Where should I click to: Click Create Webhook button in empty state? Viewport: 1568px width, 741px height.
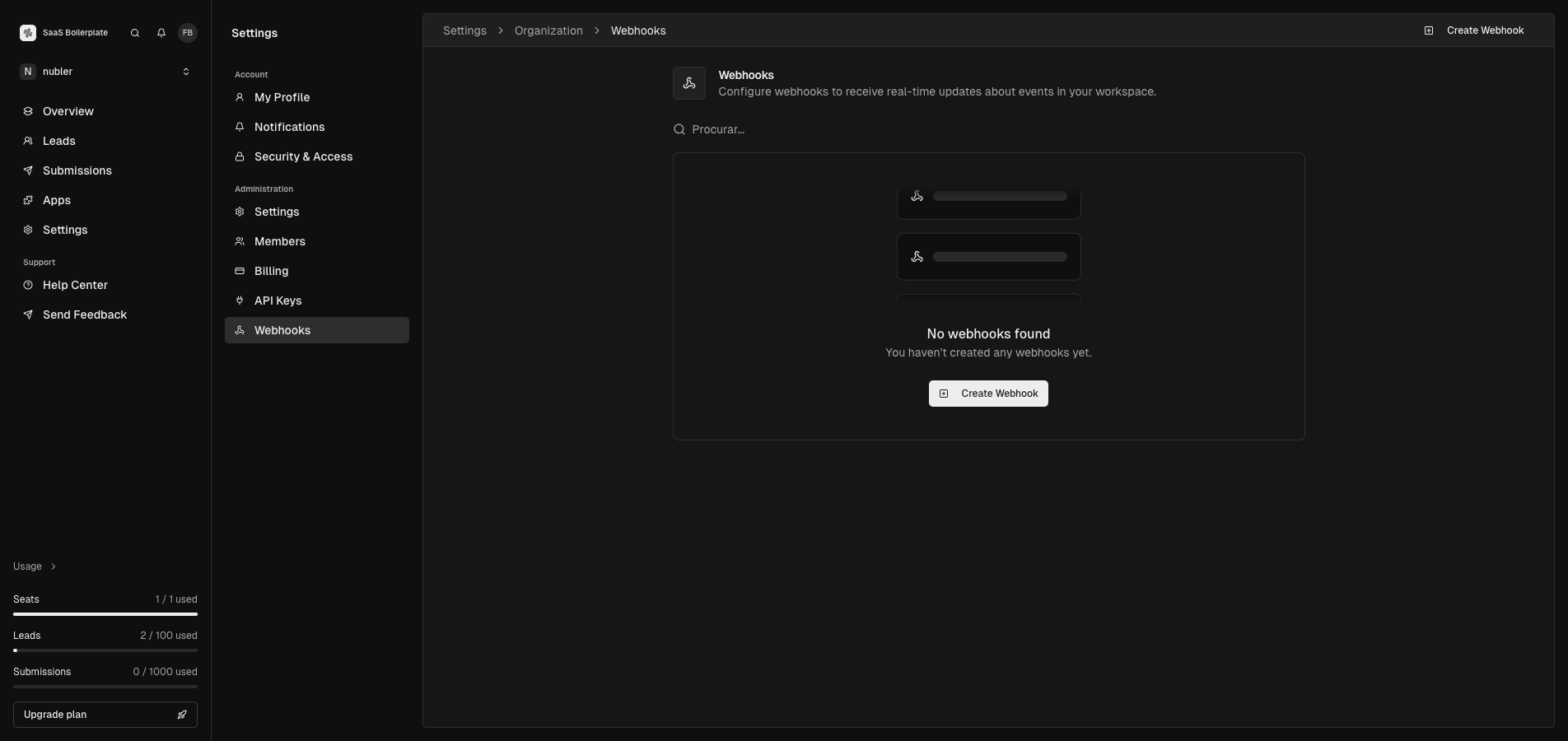(988, 394)
